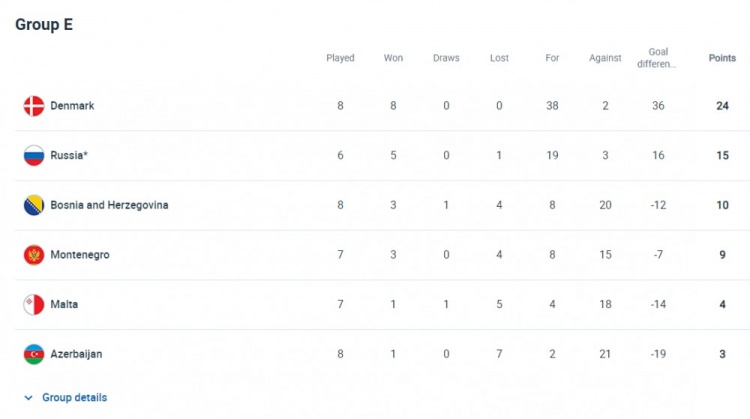Open the Group details link
This screenshot has width=750, height=419.
click(74, 398)
